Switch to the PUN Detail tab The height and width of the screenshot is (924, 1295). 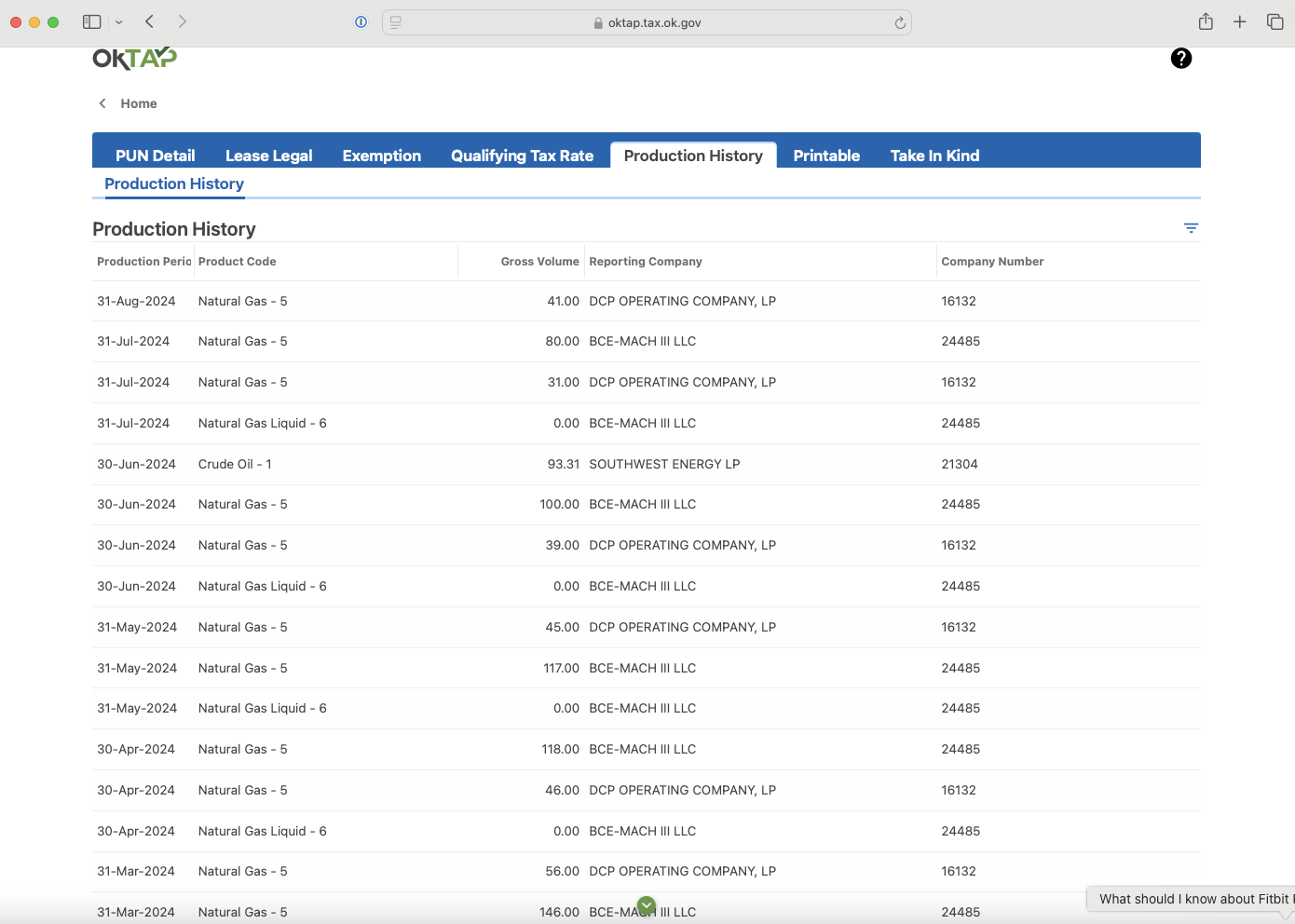(x=155, y=156)
